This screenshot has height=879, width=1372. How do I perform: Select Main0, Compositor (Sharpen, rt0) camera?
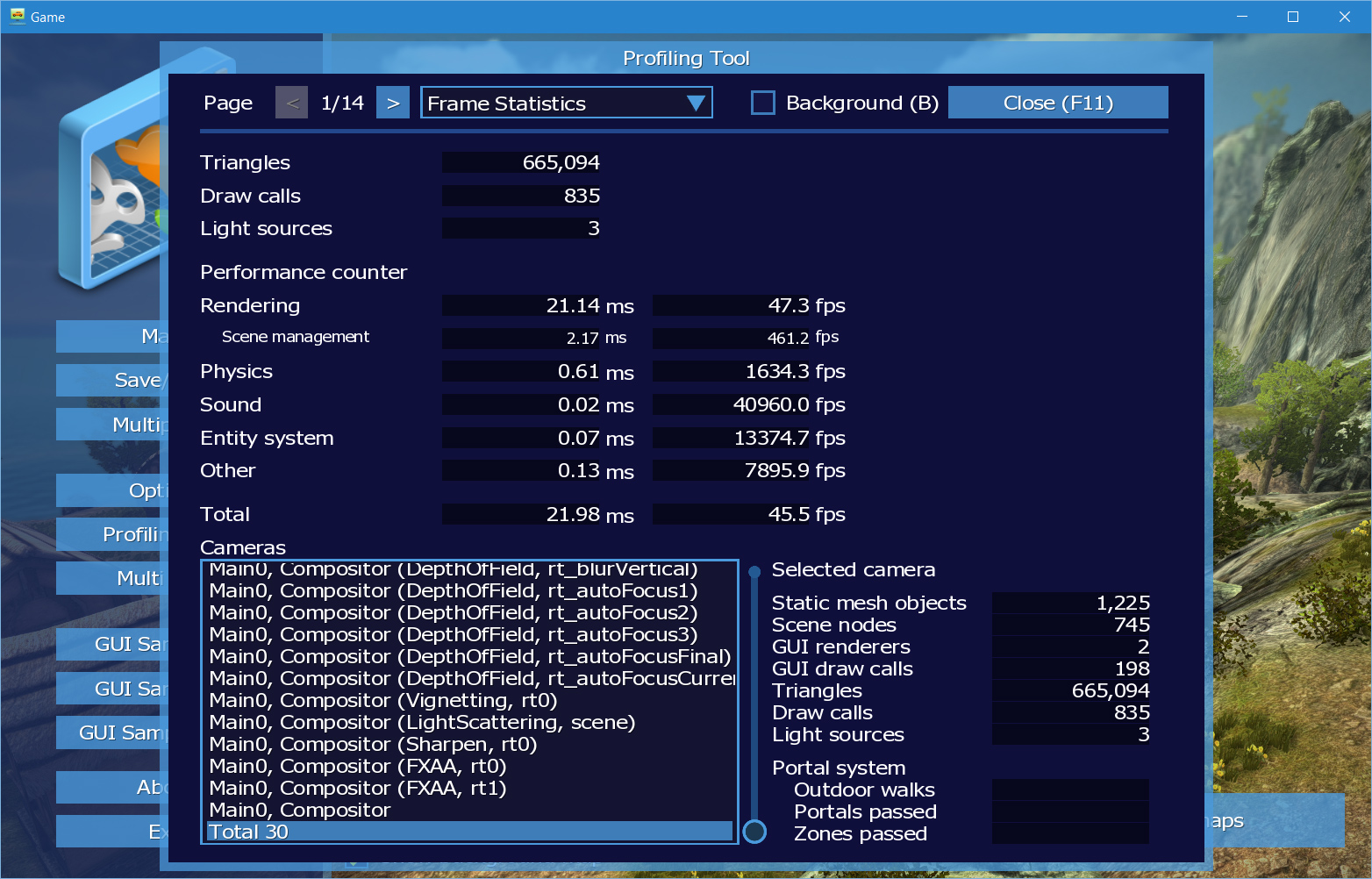click(x=373, y=744)
